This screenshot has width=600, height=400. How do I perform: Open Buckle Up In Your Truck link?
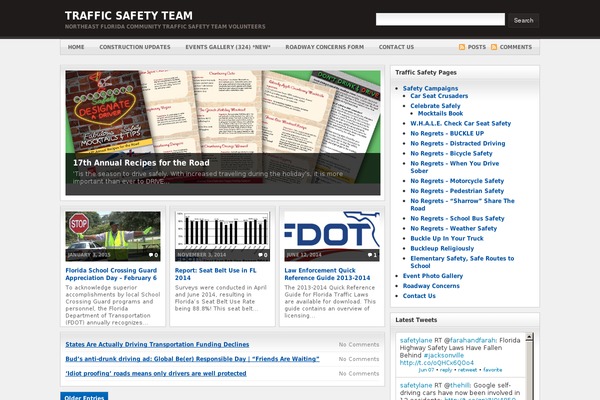pyautogui.click(x=447, y=238)
